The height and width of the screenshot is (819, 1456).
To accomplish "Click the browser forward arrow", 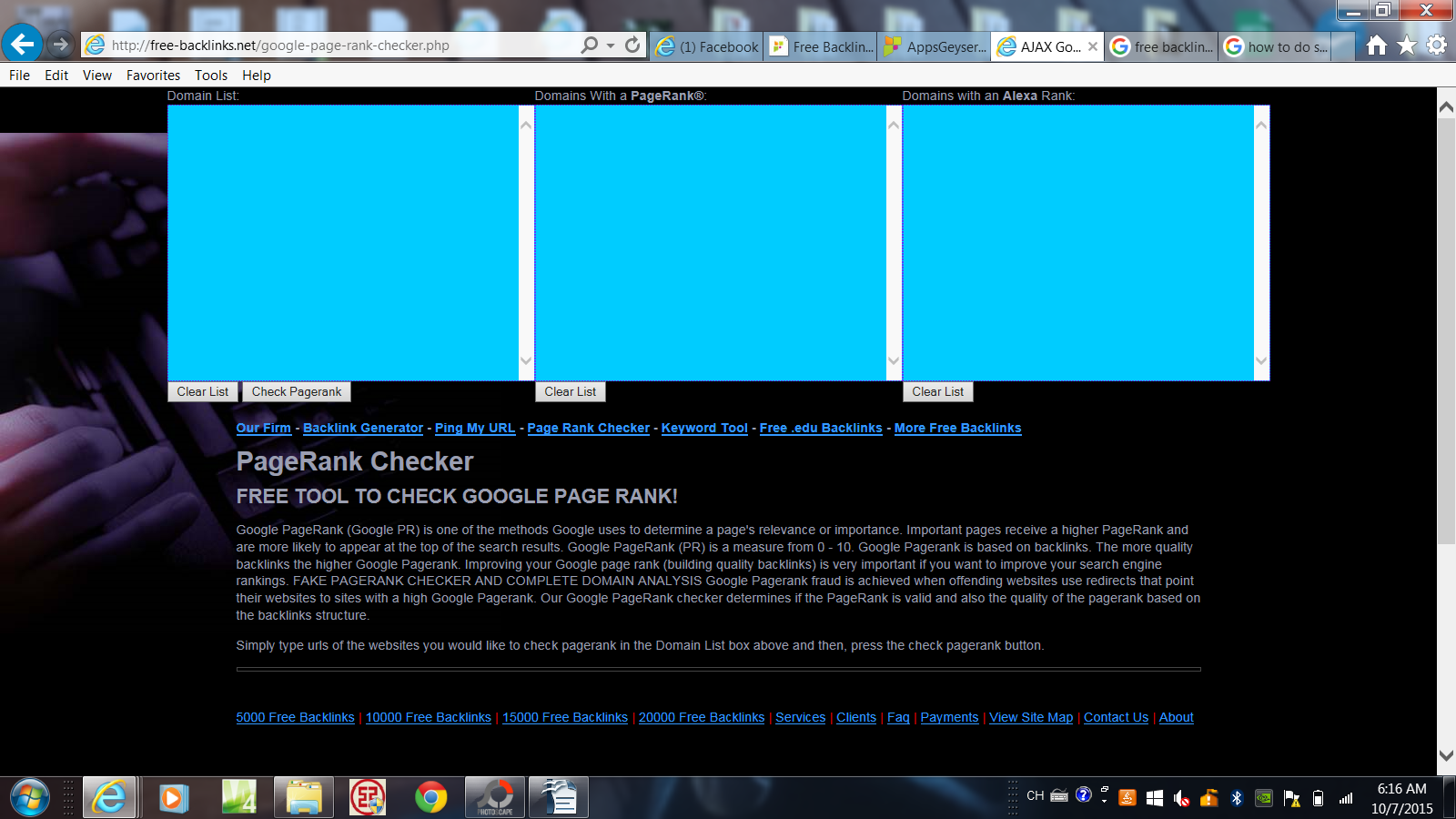I will [x=60, y=44].
